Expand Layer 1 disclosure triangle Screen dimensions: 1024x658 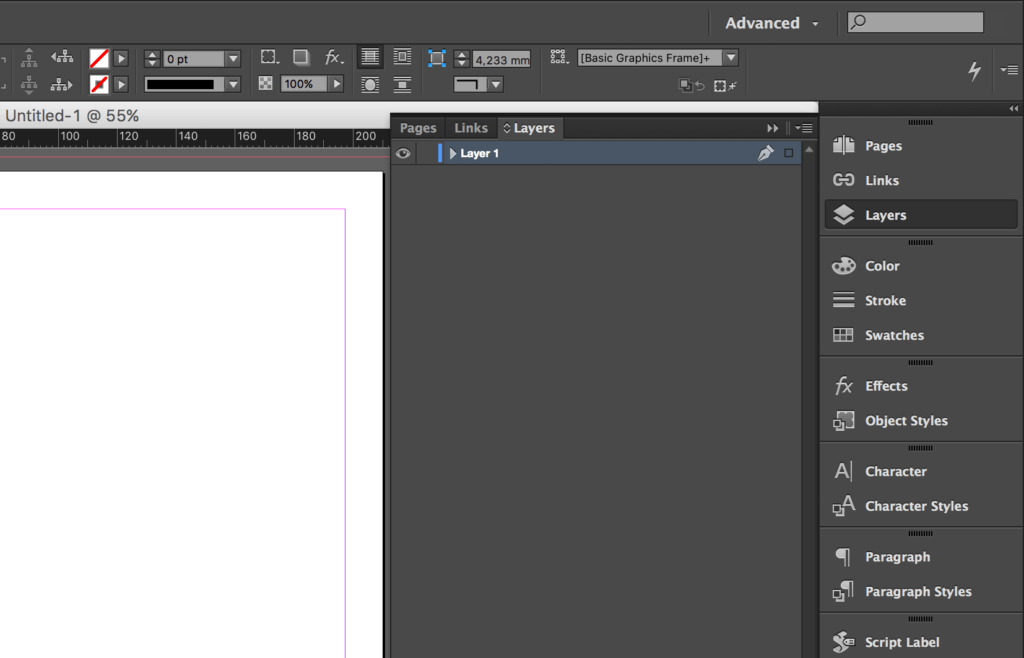pos(453,153)
